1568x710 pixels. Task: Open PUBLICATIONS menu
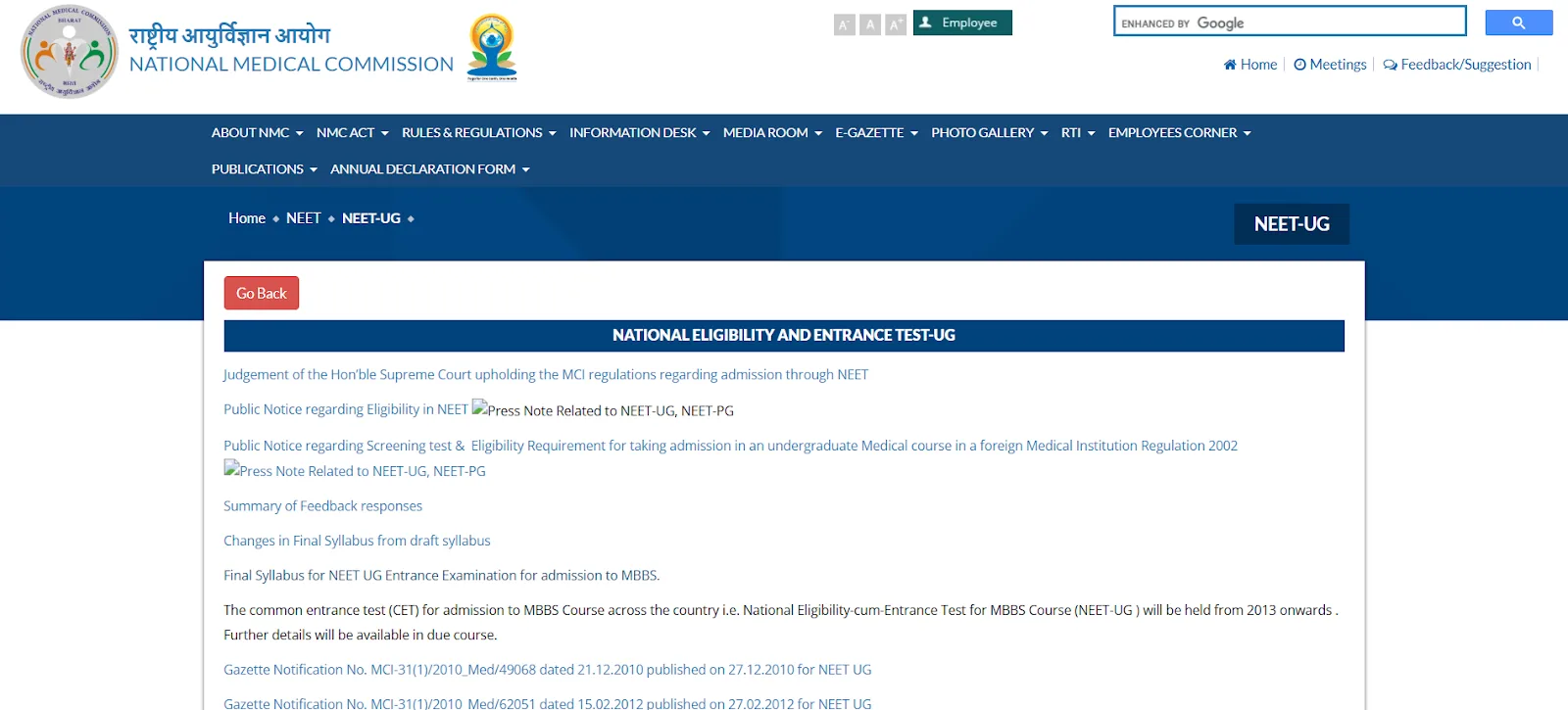(x=265, y=169)
